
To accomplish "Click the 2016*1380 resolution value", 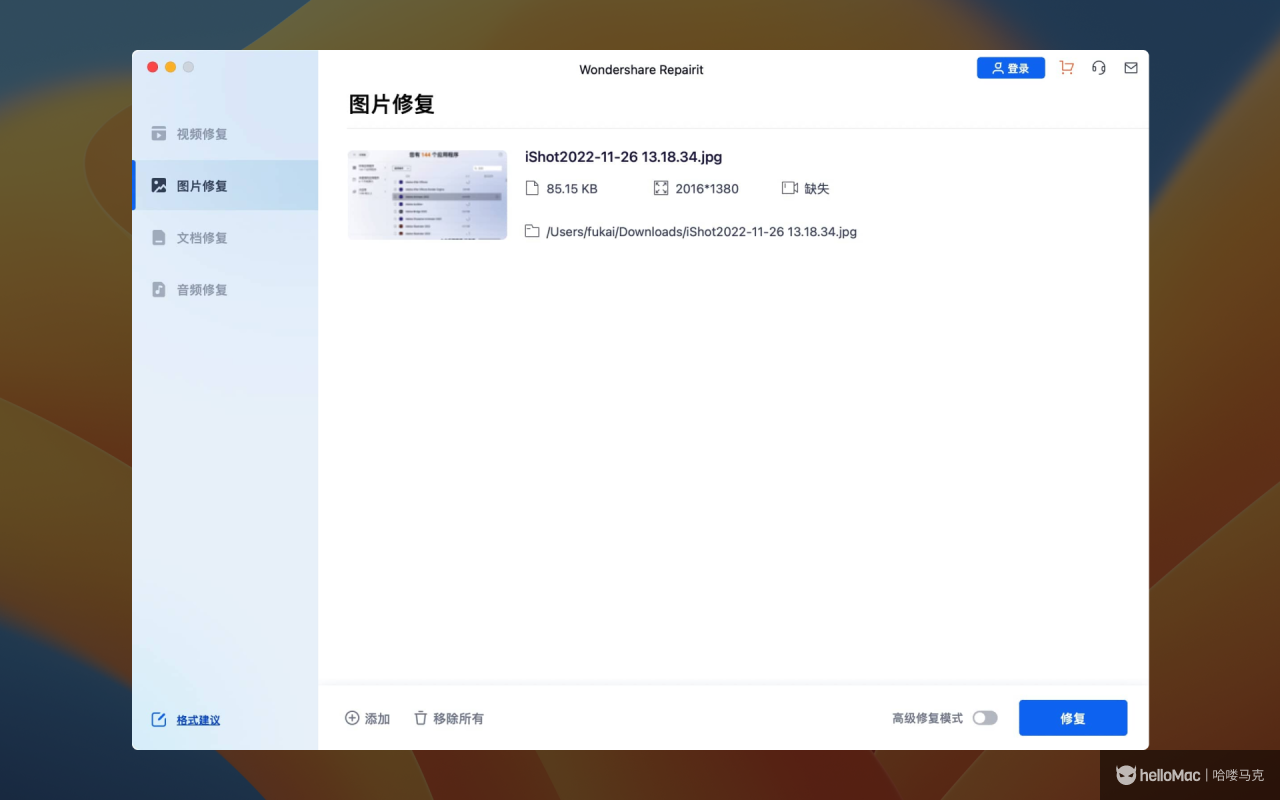I will coord(707,189).
